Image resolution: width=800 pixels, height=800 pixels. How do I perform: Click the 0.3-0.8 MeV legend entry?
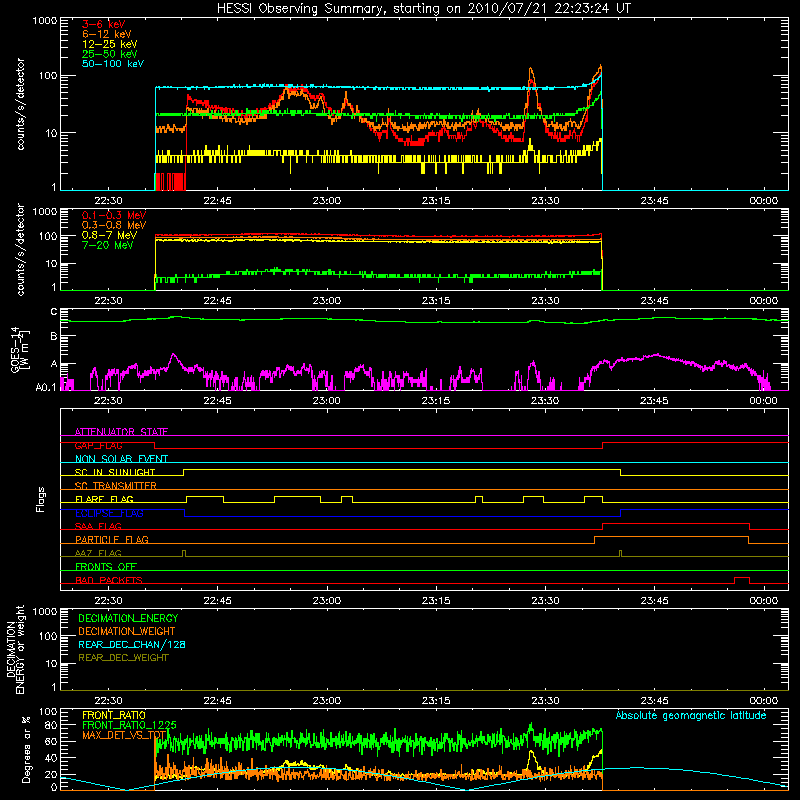pyautogui.click(x=114, y=225)
